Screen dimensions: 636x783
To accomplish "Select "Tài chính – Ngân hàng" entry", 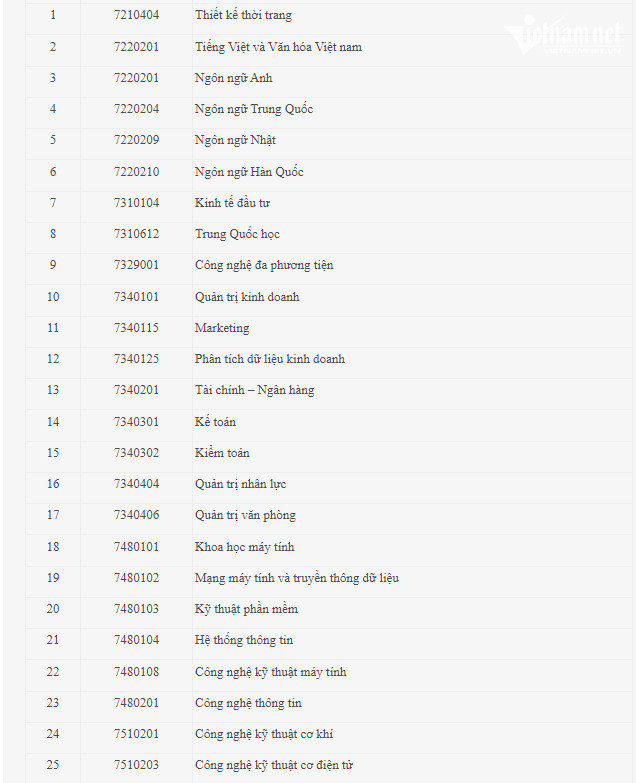I will pyautogui.click(x=254, y=390).
